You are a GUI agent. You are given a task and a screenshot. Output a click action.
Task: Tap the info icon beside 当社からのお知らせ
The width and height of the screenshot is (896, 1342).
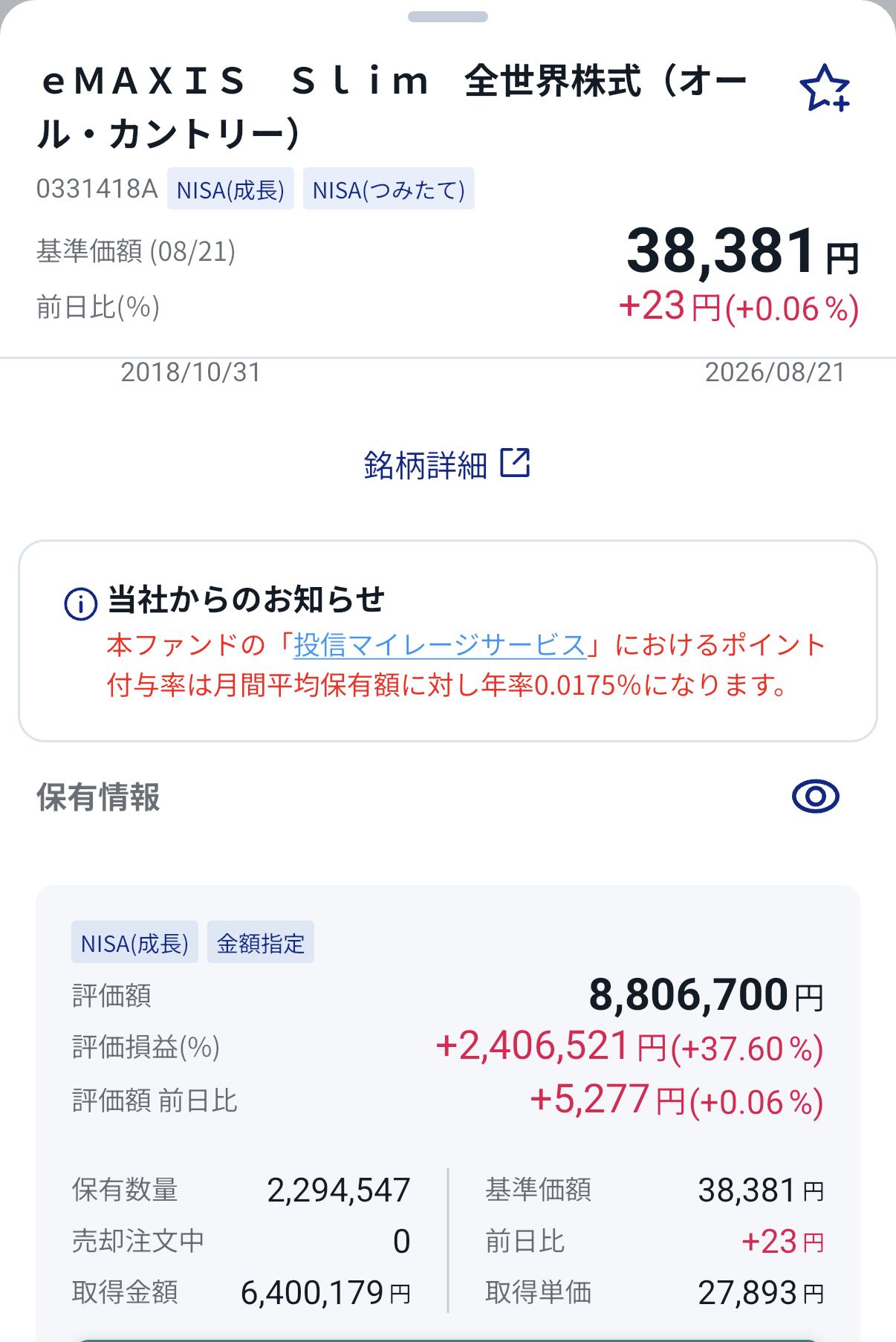click(x=80, y=603)
